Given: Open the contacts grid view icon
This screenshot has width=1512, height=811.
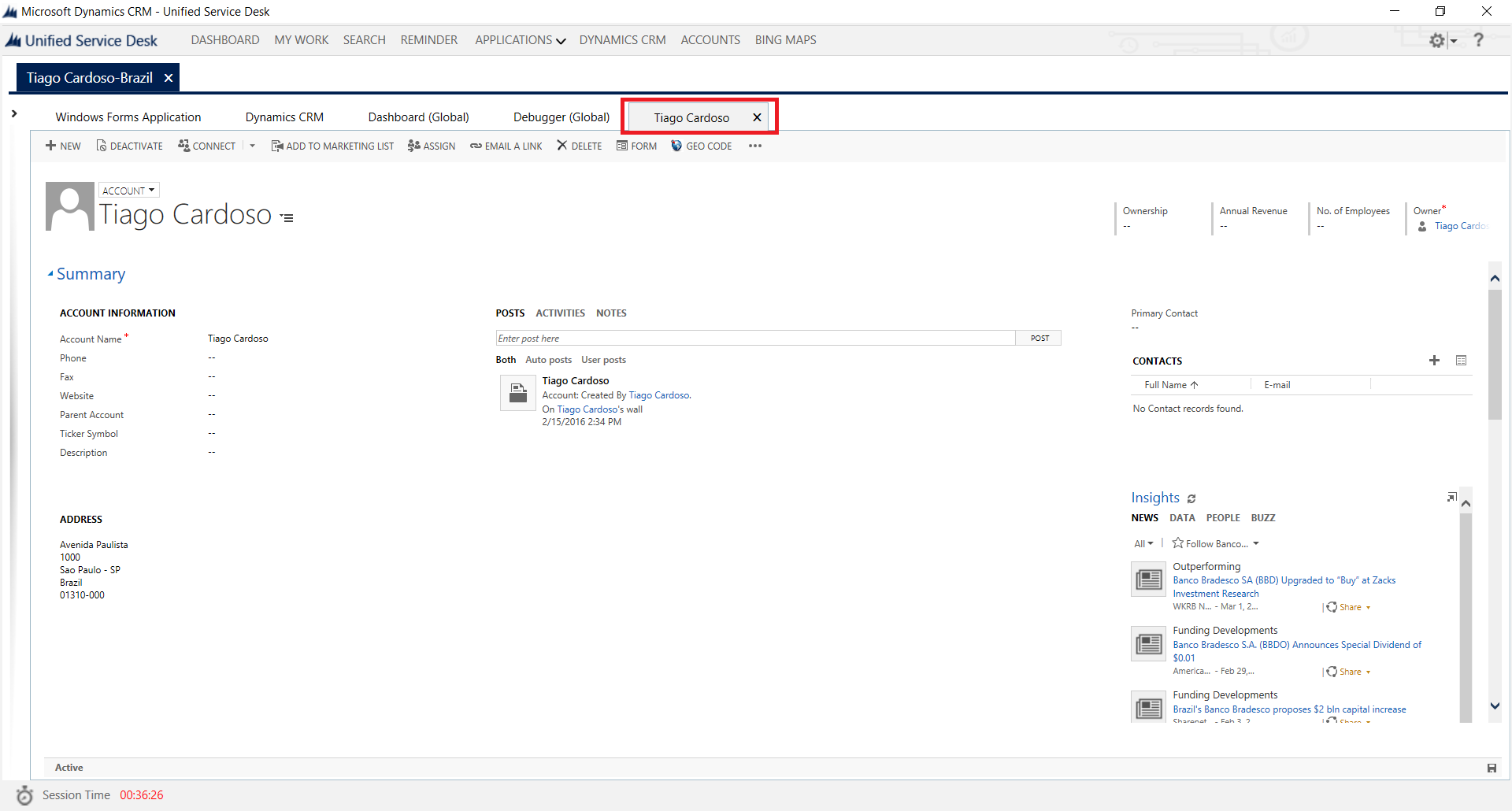Looking at the screenshot, I should click(x=1461, y=361).
